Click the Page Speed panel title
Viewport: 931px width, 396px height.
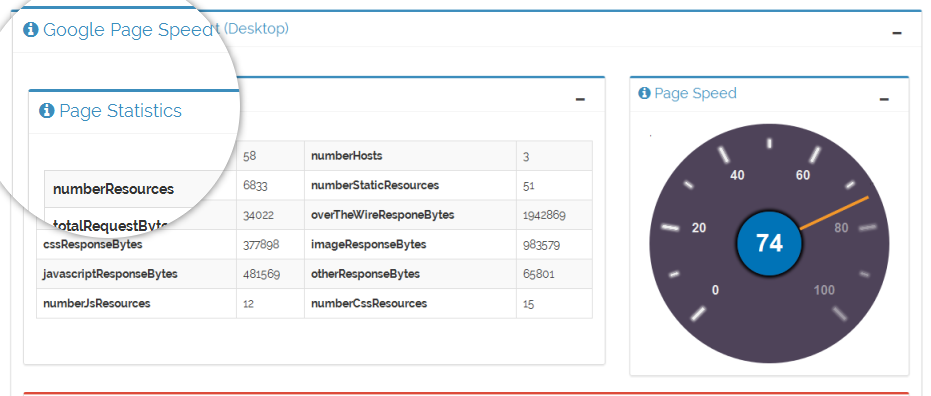695,93
